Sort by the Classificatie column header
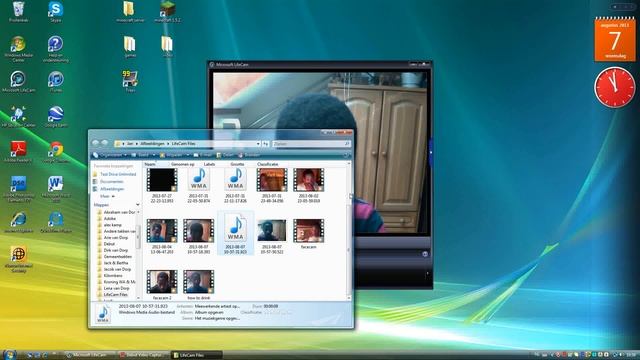 (267, 164)
